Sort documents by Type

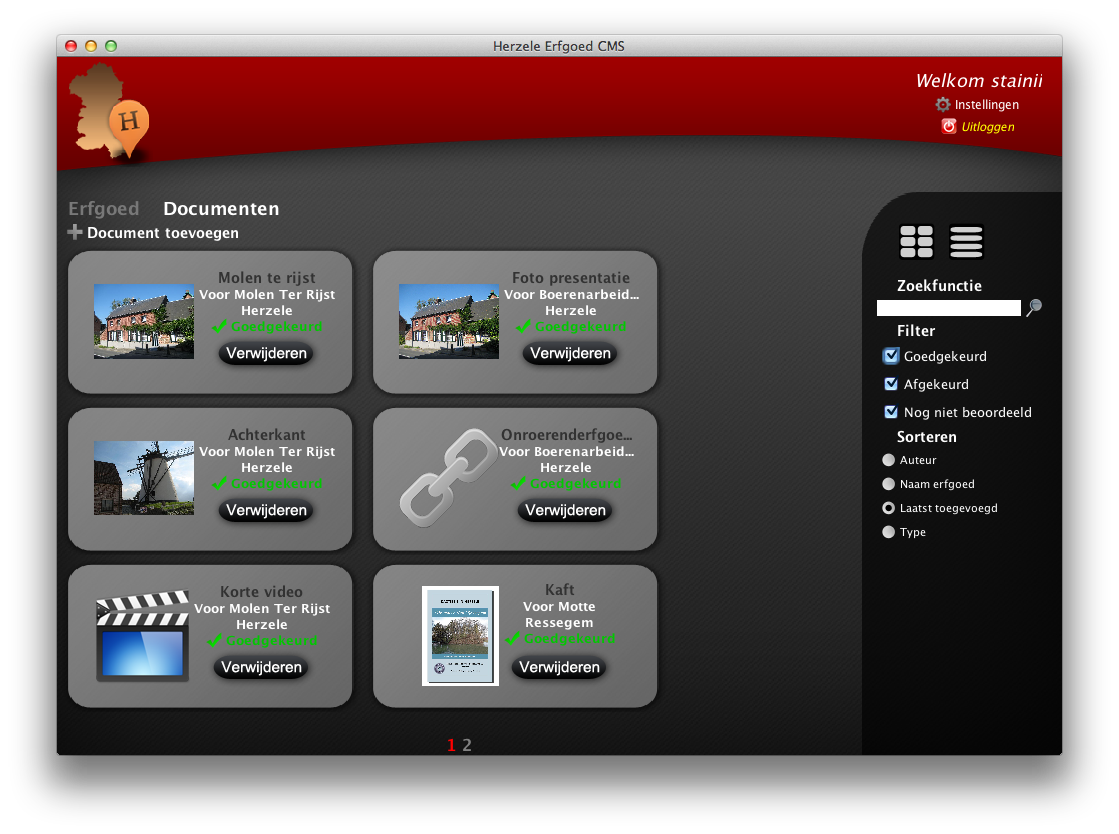tap(888, 533)
